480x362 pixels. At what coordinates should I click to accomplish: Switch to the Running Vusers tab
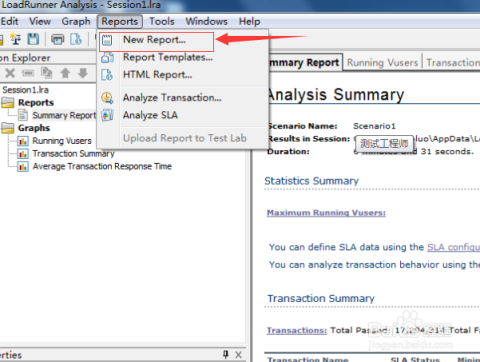tap(382, 62)
